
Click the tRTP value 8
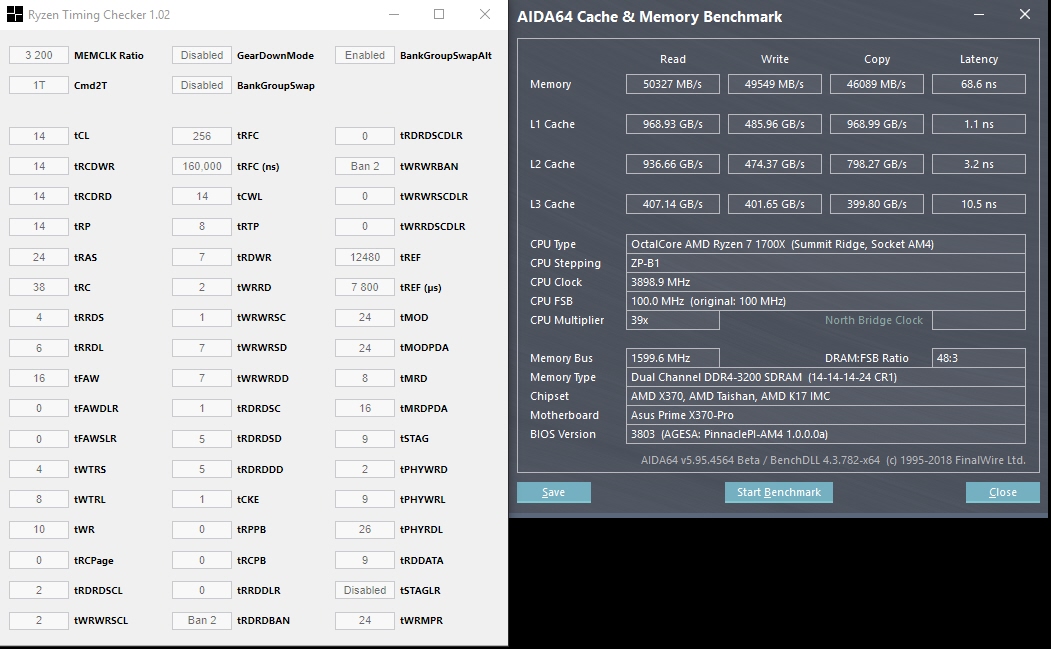pyautogui.click(x=202, y=227)
